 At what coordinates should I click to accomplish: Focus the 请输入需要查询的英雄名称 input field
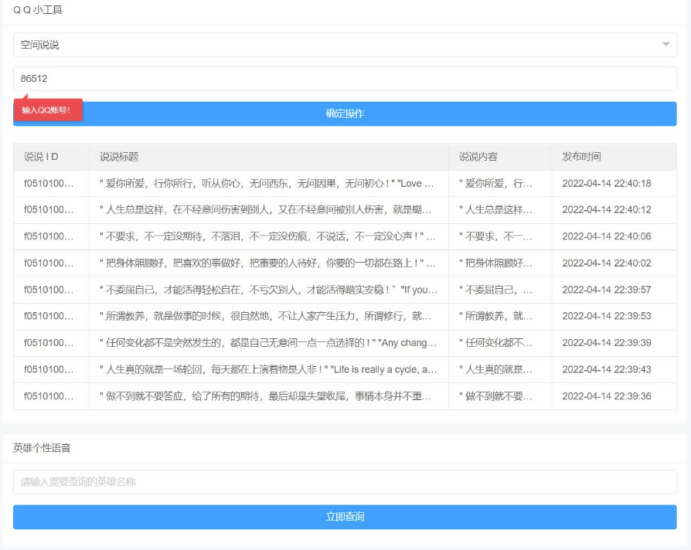click(x=345, y=482)
